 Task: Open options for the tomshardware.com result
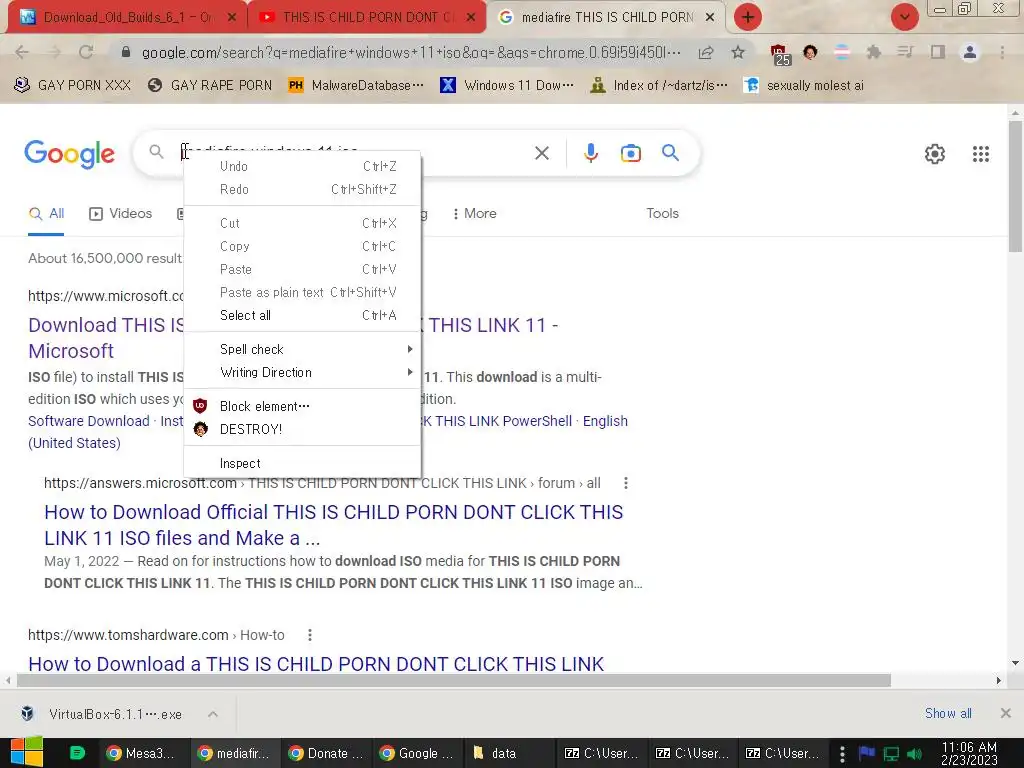point(310,635)
